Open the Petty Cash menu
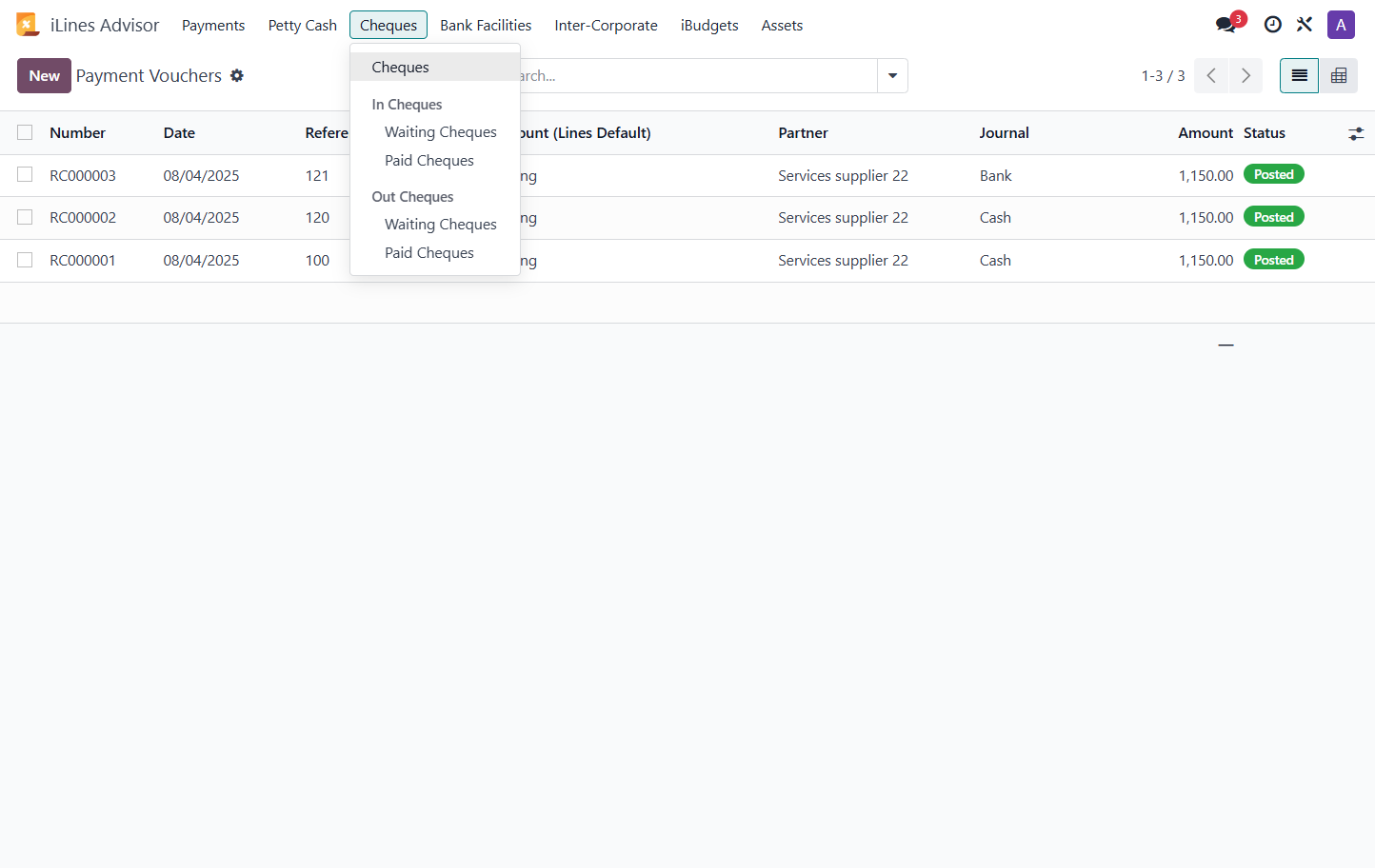Screen dimensions: 1375x868 303,26
